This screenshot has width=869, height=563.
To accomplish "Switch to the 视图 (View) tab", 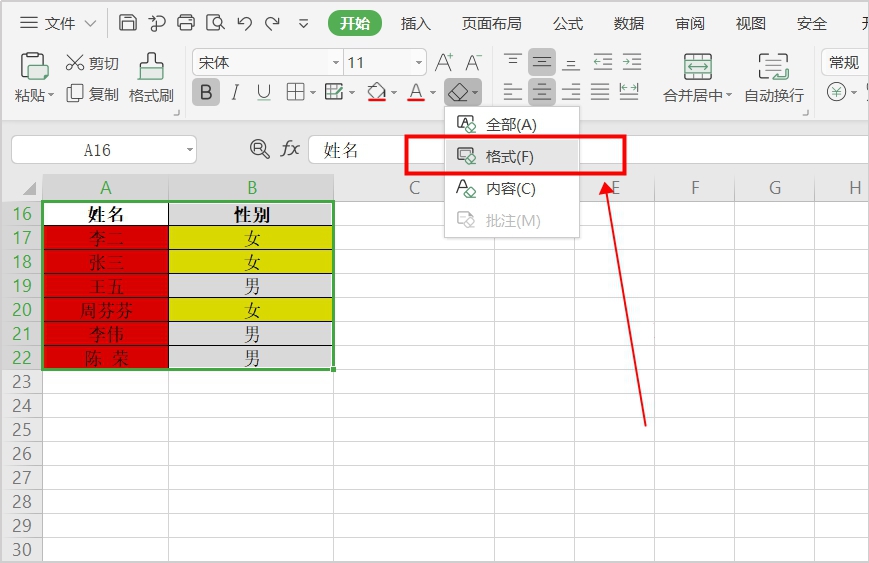I will [751, 23].
